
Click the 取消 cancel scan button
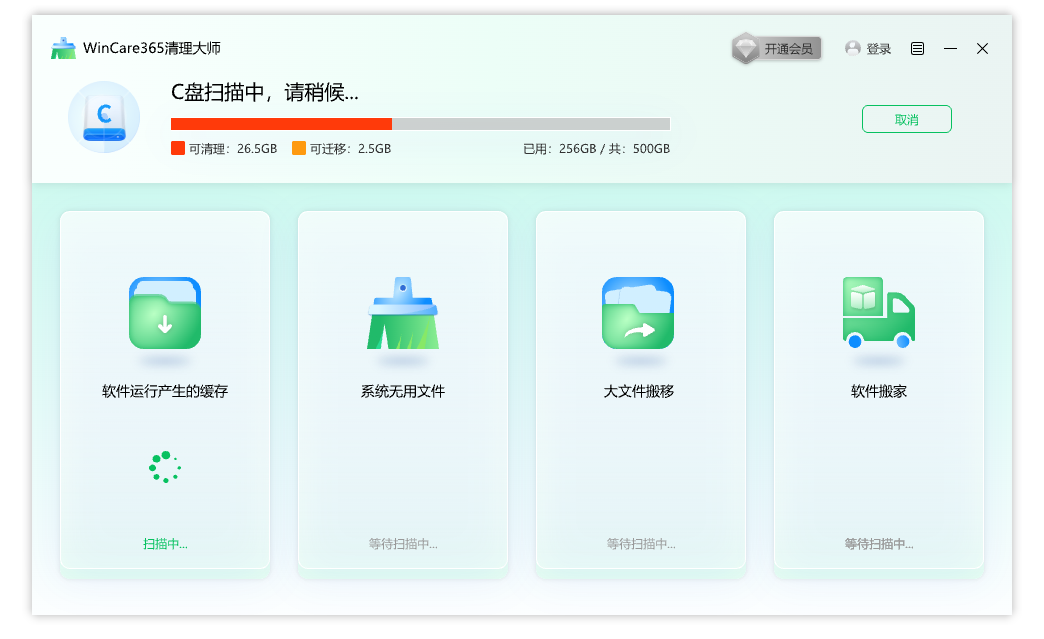click(x=906, y=119)
